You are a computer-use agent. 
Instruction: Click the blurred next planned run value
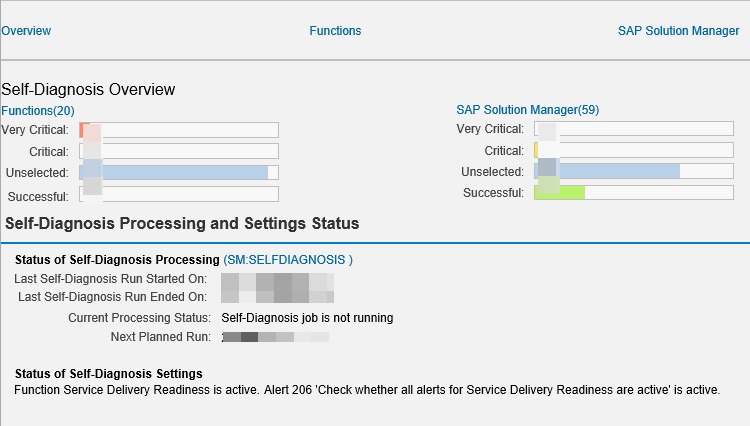[x=276, y=337]
